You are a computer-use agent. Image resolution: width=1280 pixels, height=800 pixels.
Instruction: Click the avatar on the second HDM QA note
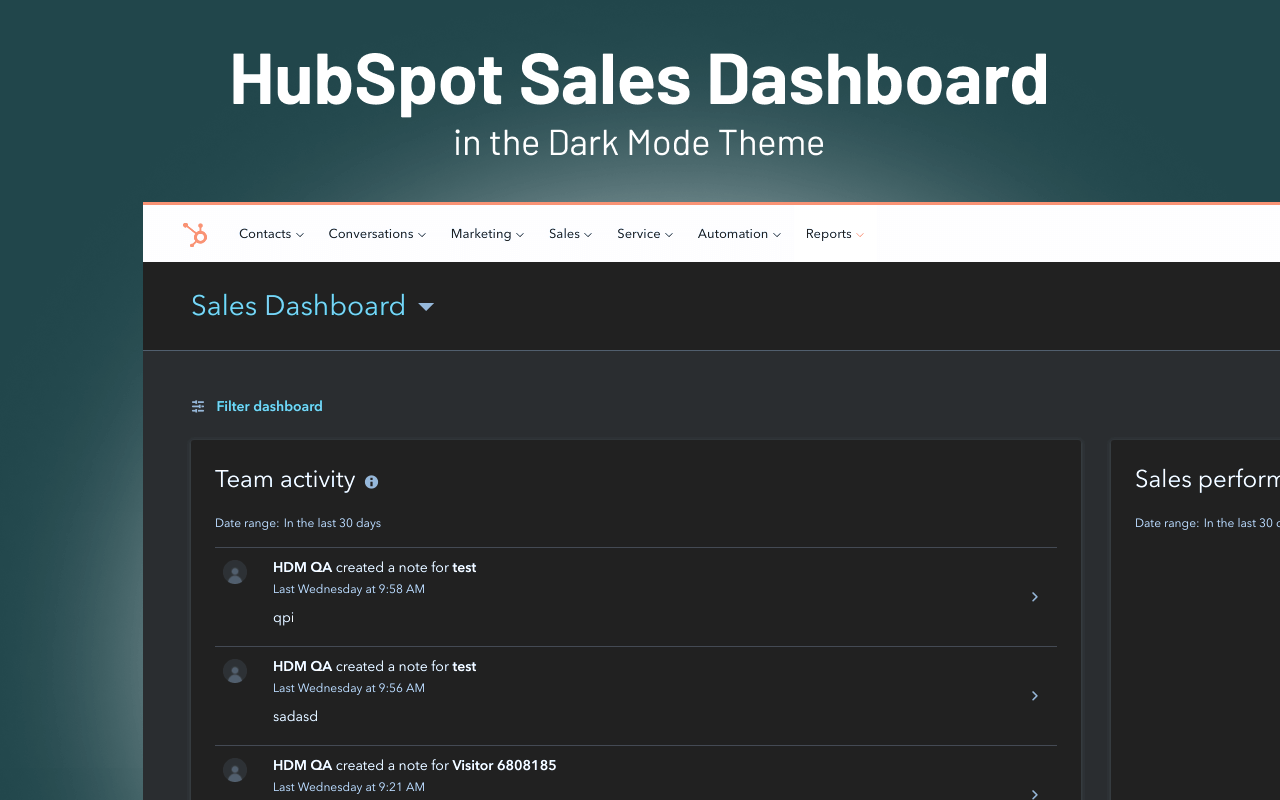pos(234,671)
